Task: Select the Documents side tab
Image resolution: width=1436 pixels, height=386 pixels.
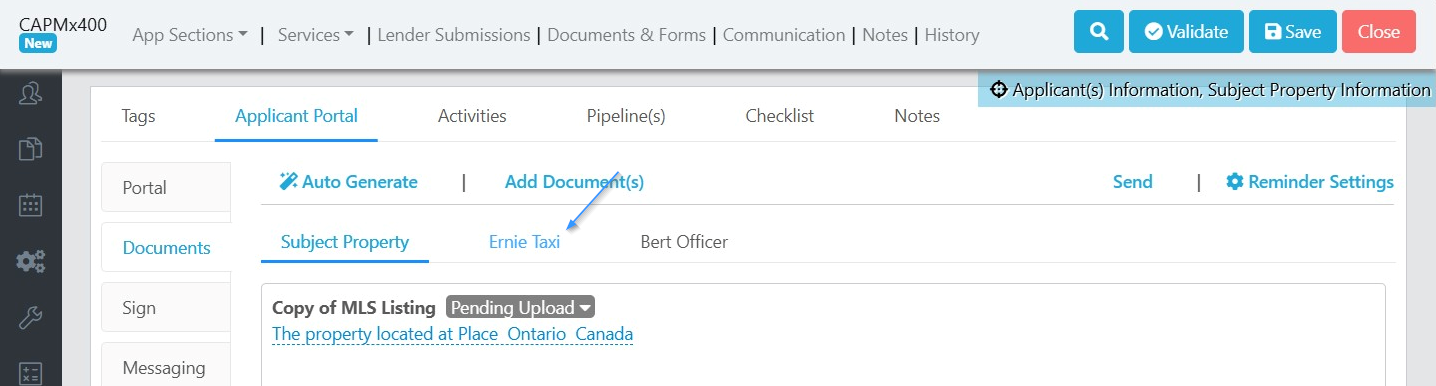Action: 166,248
